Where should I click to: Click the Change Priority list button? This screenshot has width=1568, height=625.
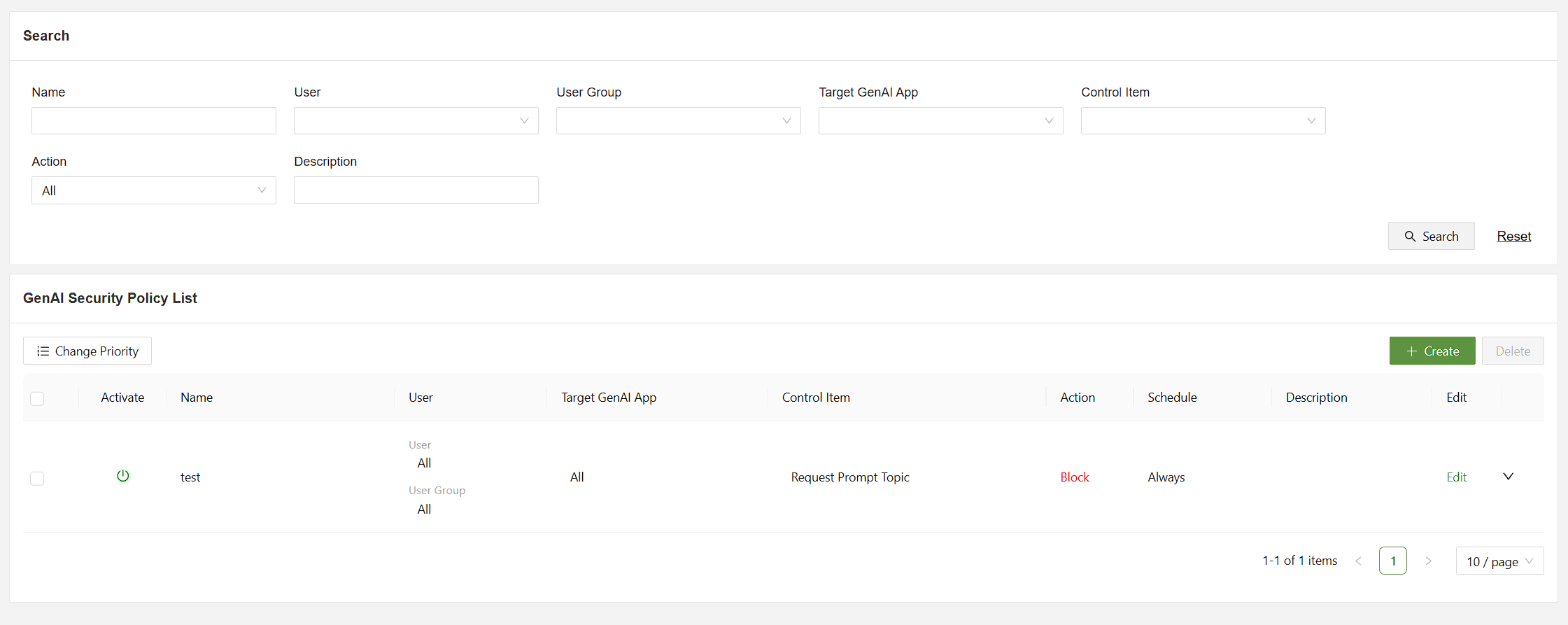coord(87,351)
